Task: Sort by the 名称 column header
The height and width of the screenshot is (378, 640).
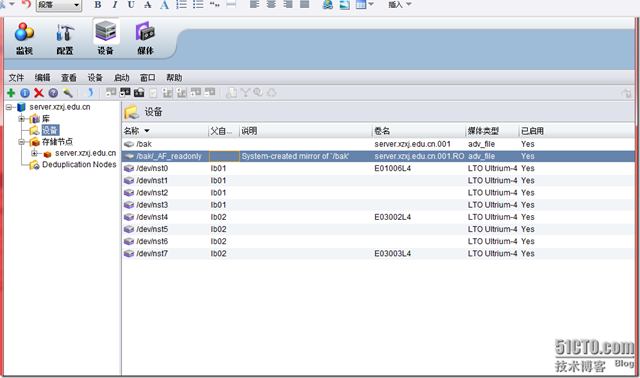Action: coord(165,131)
